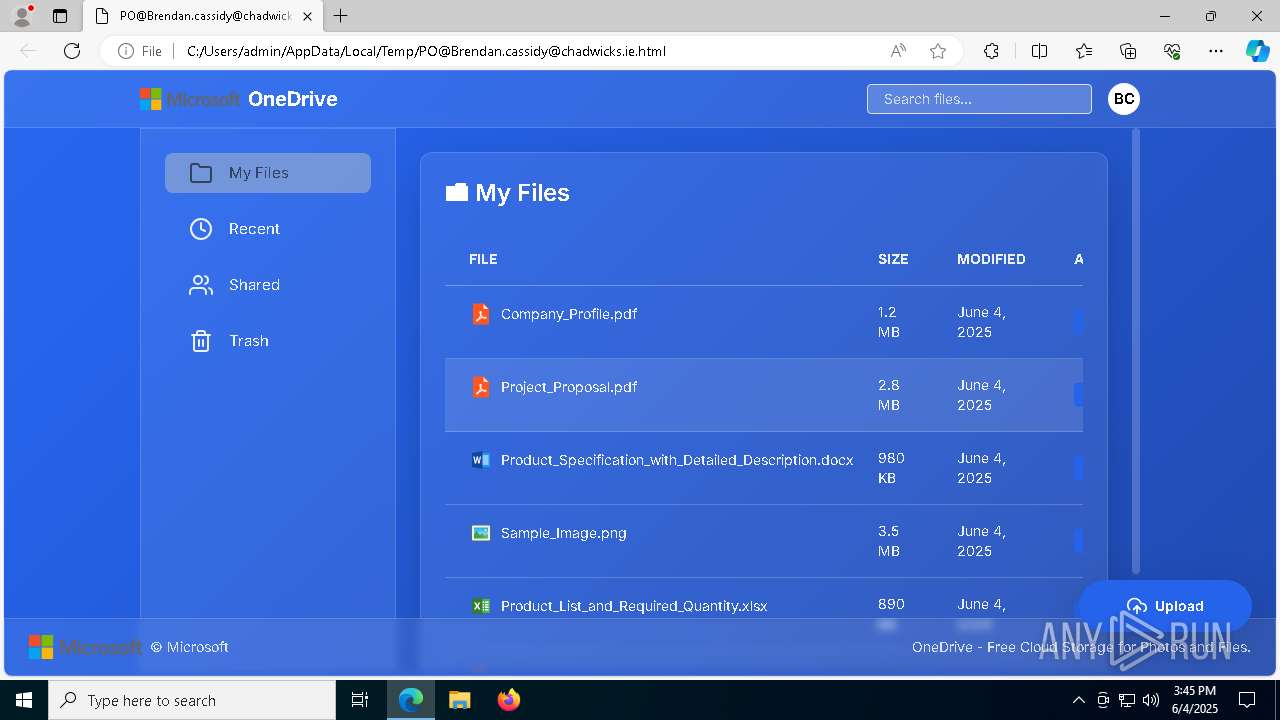Click the BC profile avatar
The height and width of the screenshot is (720, 1280).
coord(1124,99)
